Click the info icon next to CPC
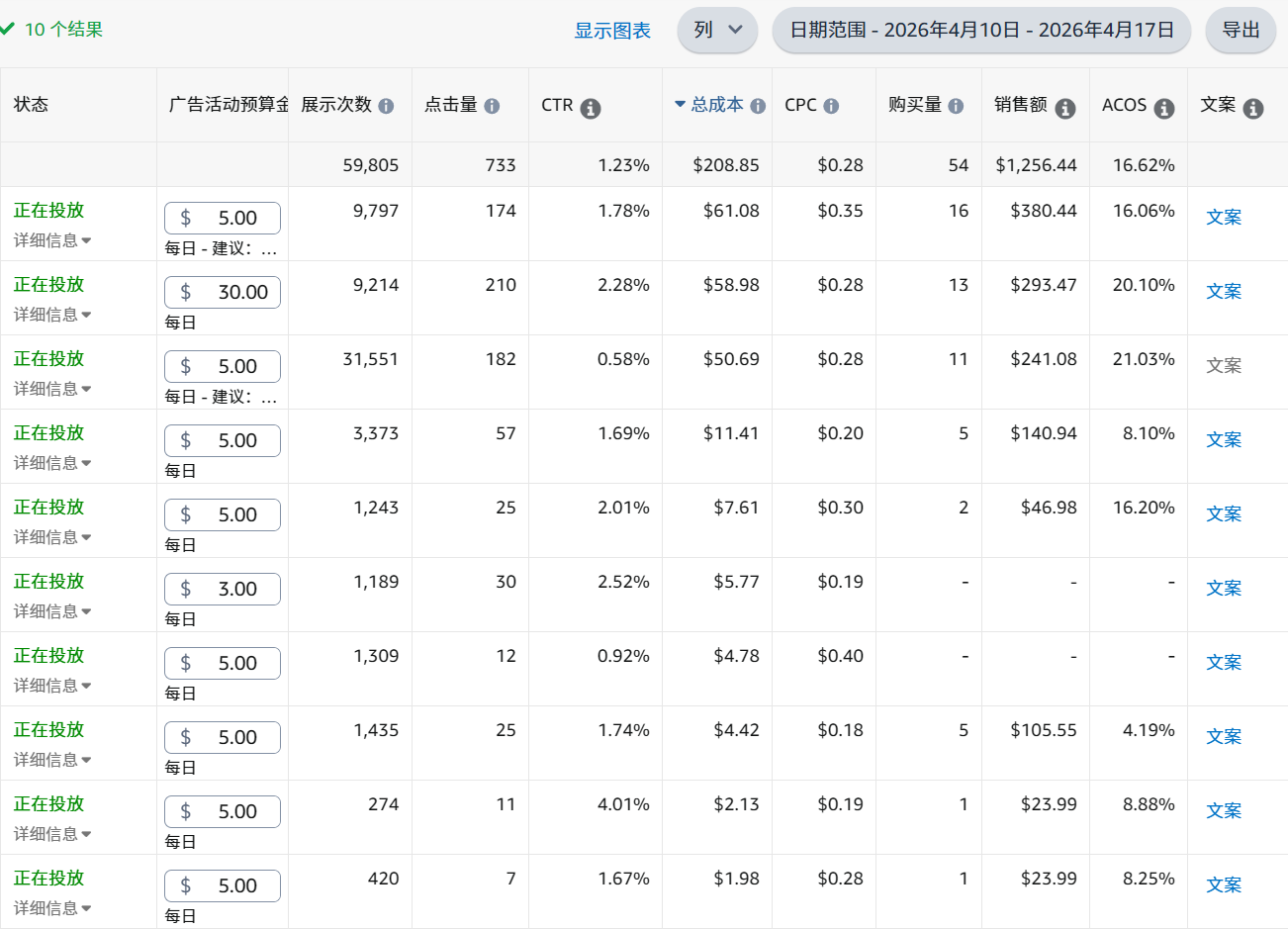Image resolution: width=1288 pixels, height=929 pixels. (x=831, y=106)
